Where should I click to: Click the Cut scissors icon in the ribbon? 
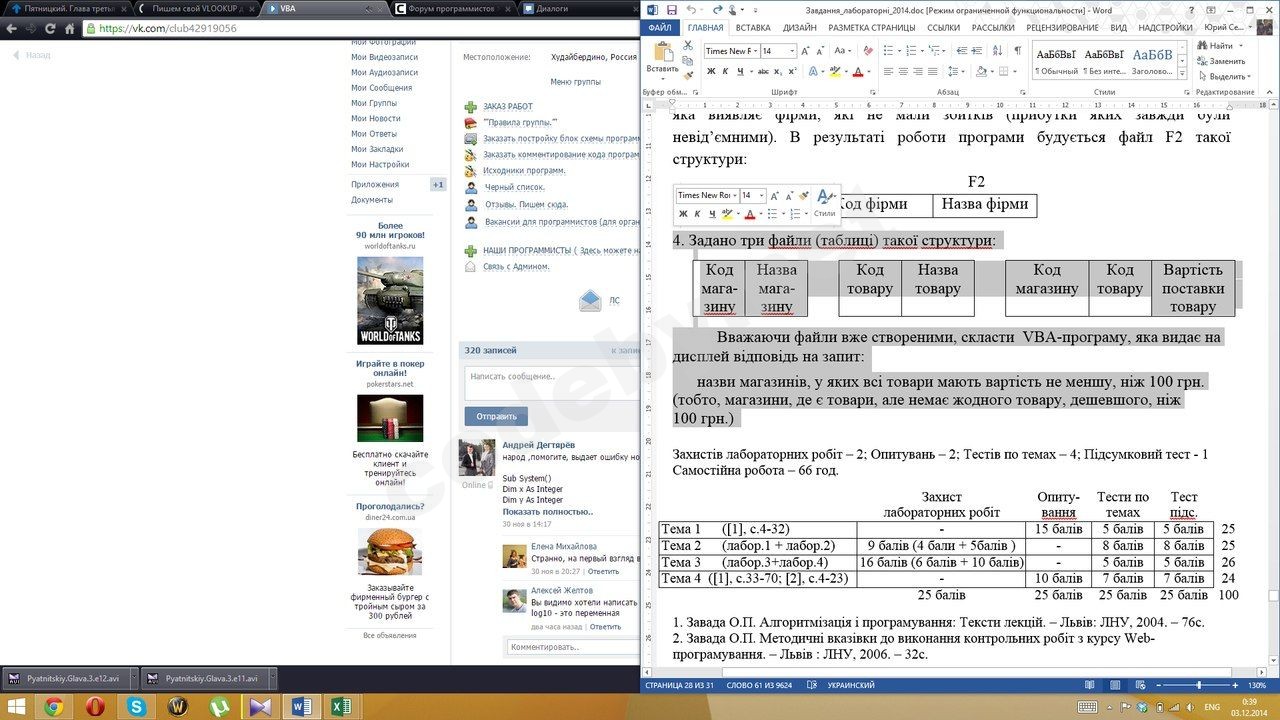pos(688,46)
